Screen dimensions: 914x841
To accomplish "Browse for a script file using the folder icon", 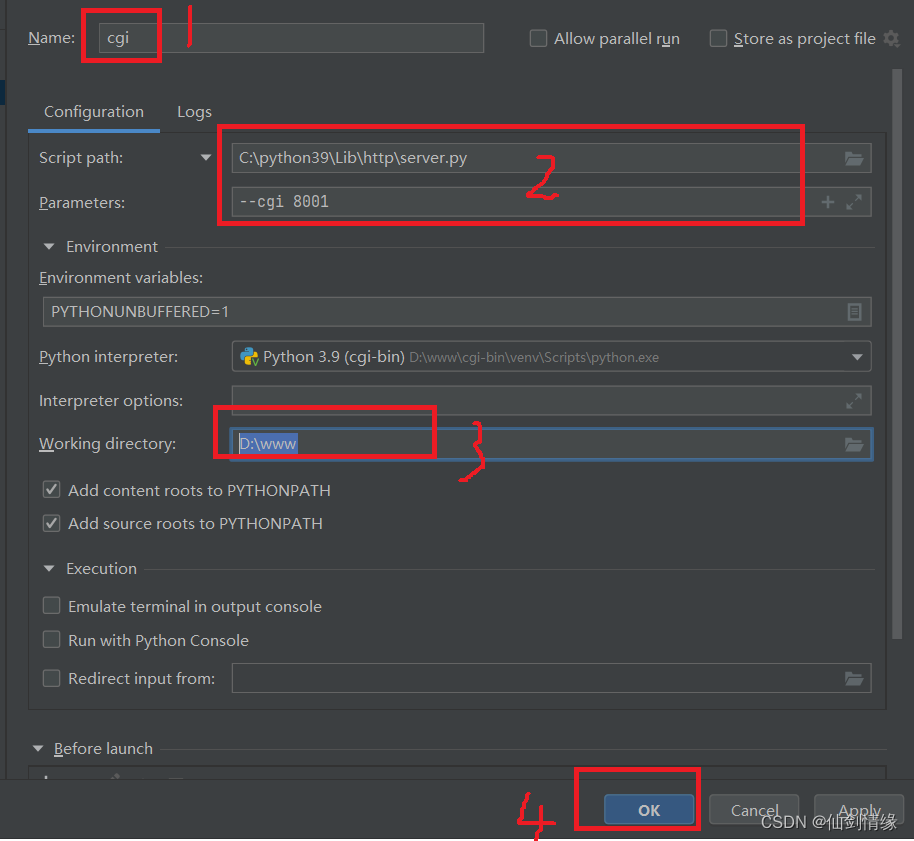I will point(855,157).
